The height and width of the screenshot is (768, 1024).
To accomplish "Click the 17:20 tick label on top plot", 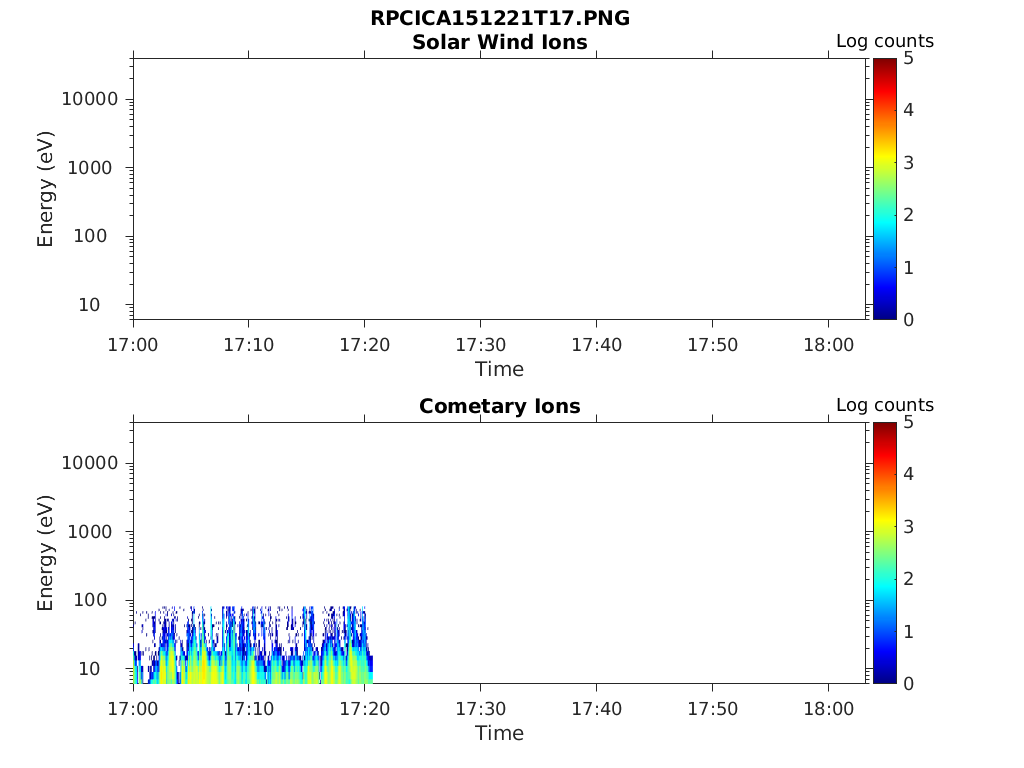I will [364, 345].
